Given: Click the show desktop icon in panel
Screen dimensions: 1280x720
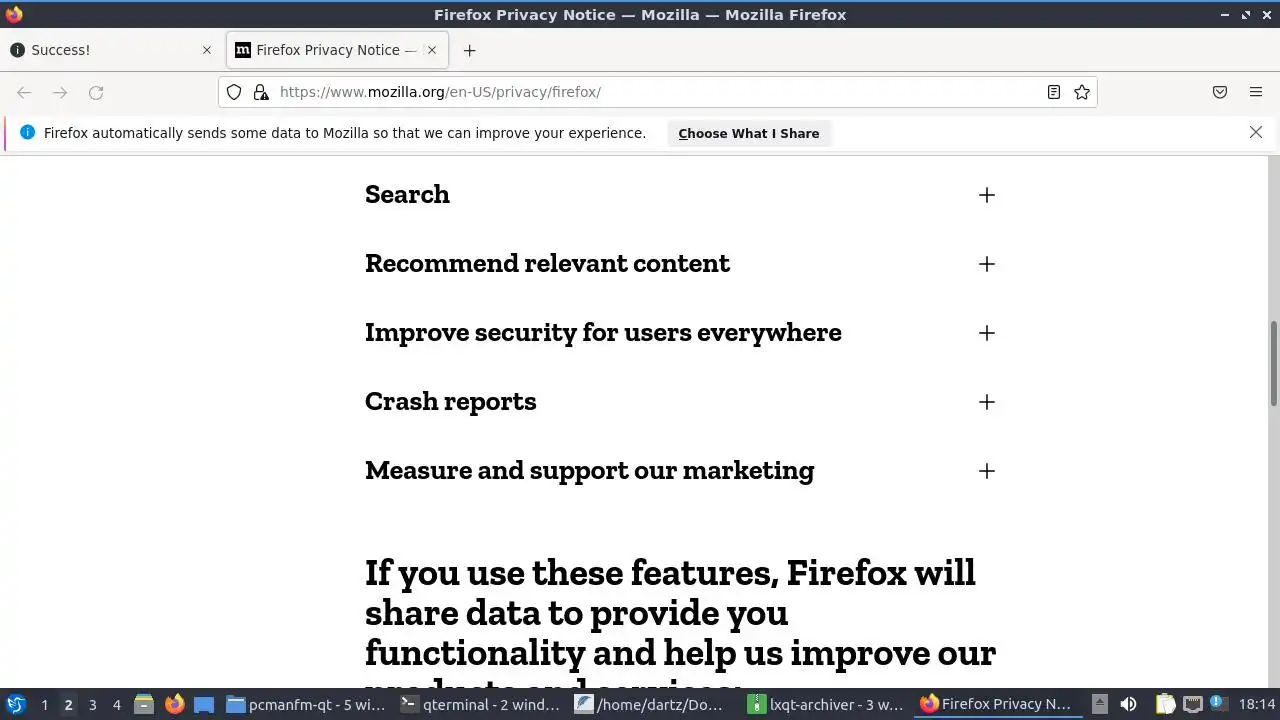Looking at the screenshot, I should (x=204, y=704).
